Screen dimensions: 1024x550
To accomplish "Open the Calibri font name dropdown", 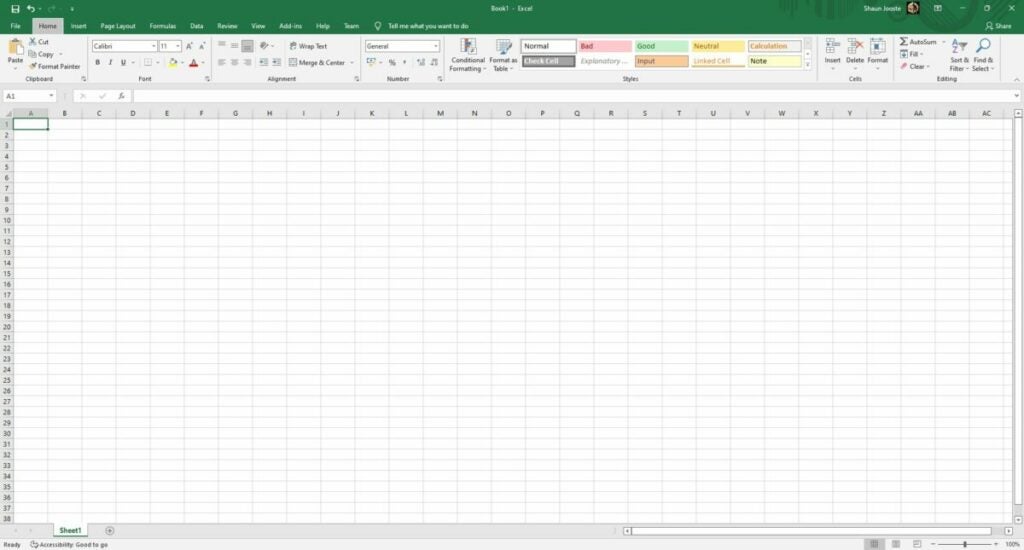I will (x=153, y=46).
